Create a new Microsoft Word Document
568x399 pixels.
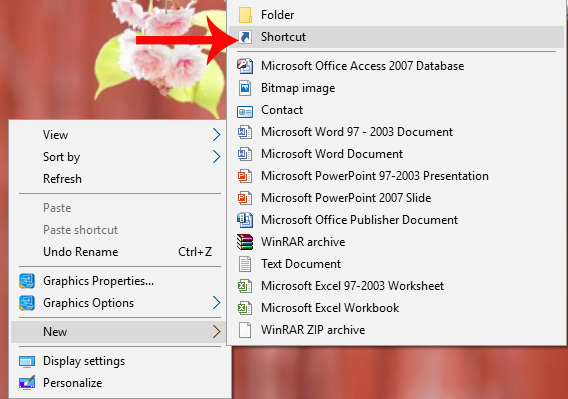point(396,154)
